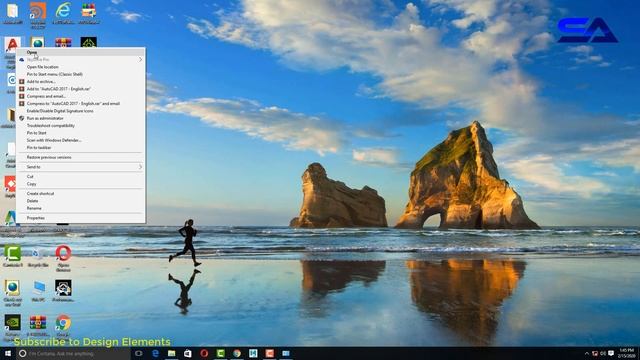Click Pin to Start entry
This screenshot has width=640, height=360.
coord(80,133)
